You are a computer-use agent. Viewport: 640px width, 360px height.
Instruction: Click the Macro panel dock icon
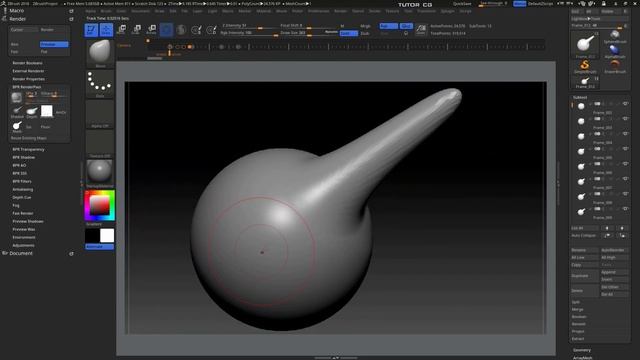tap(71, 11)
